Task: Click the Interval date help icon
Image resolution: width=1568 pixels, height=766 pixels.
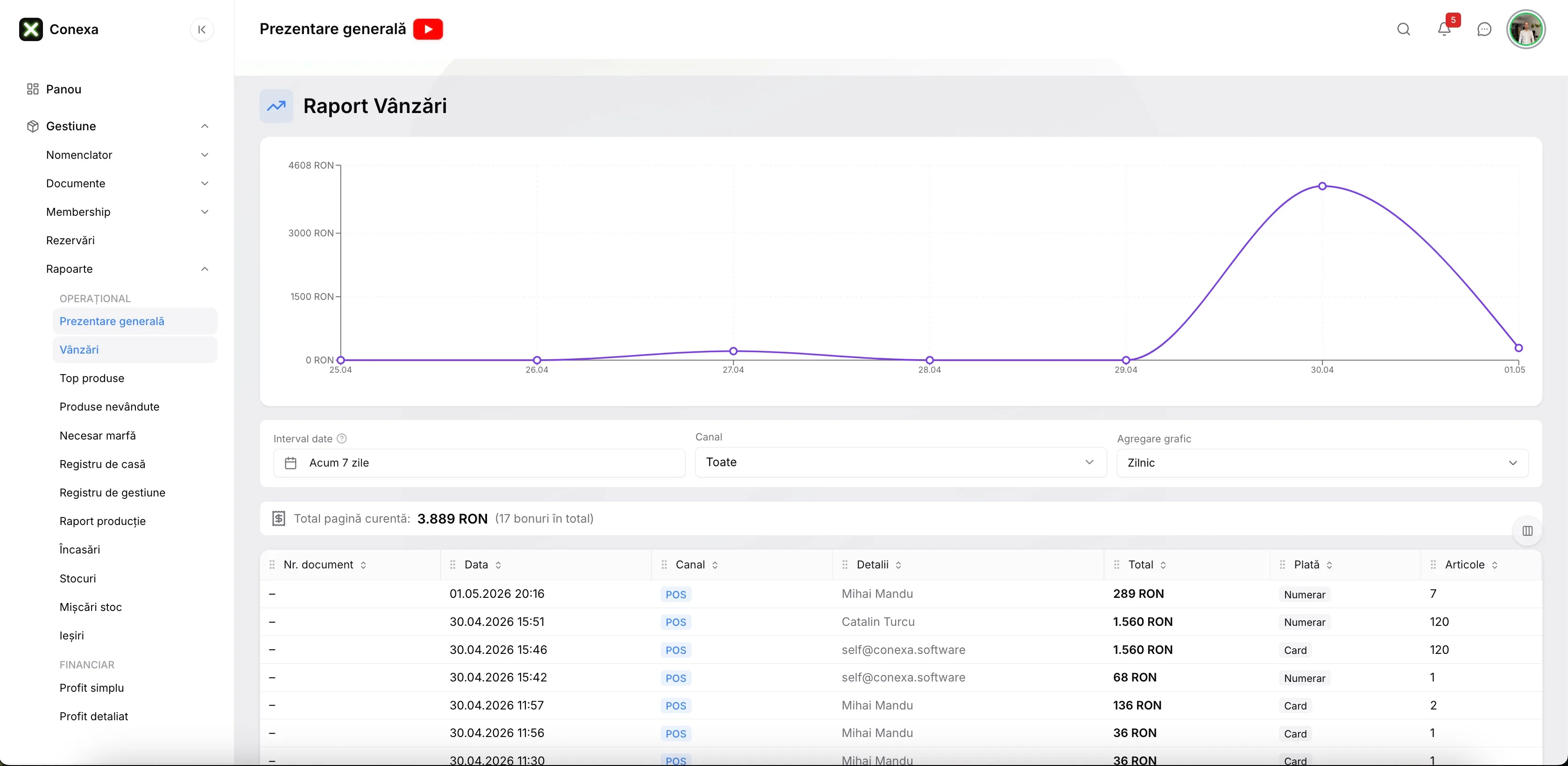Action: point(342,439)
